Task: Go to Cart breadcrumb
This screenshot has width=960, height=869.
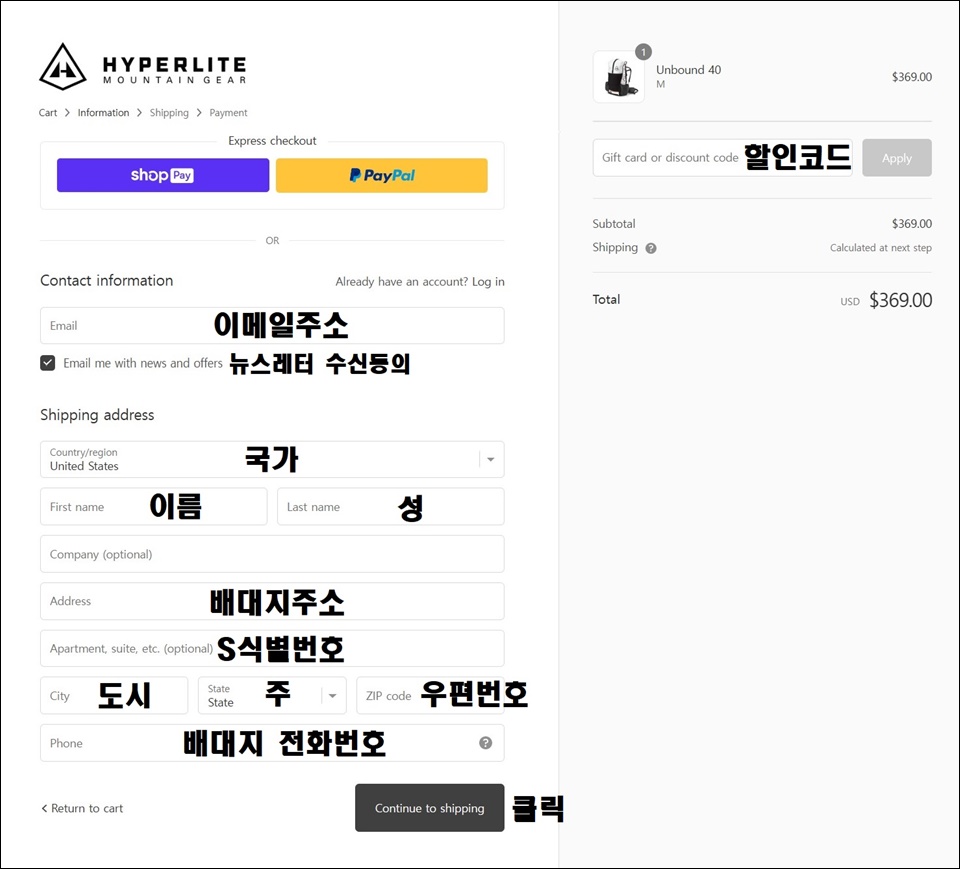Action: 48,113
